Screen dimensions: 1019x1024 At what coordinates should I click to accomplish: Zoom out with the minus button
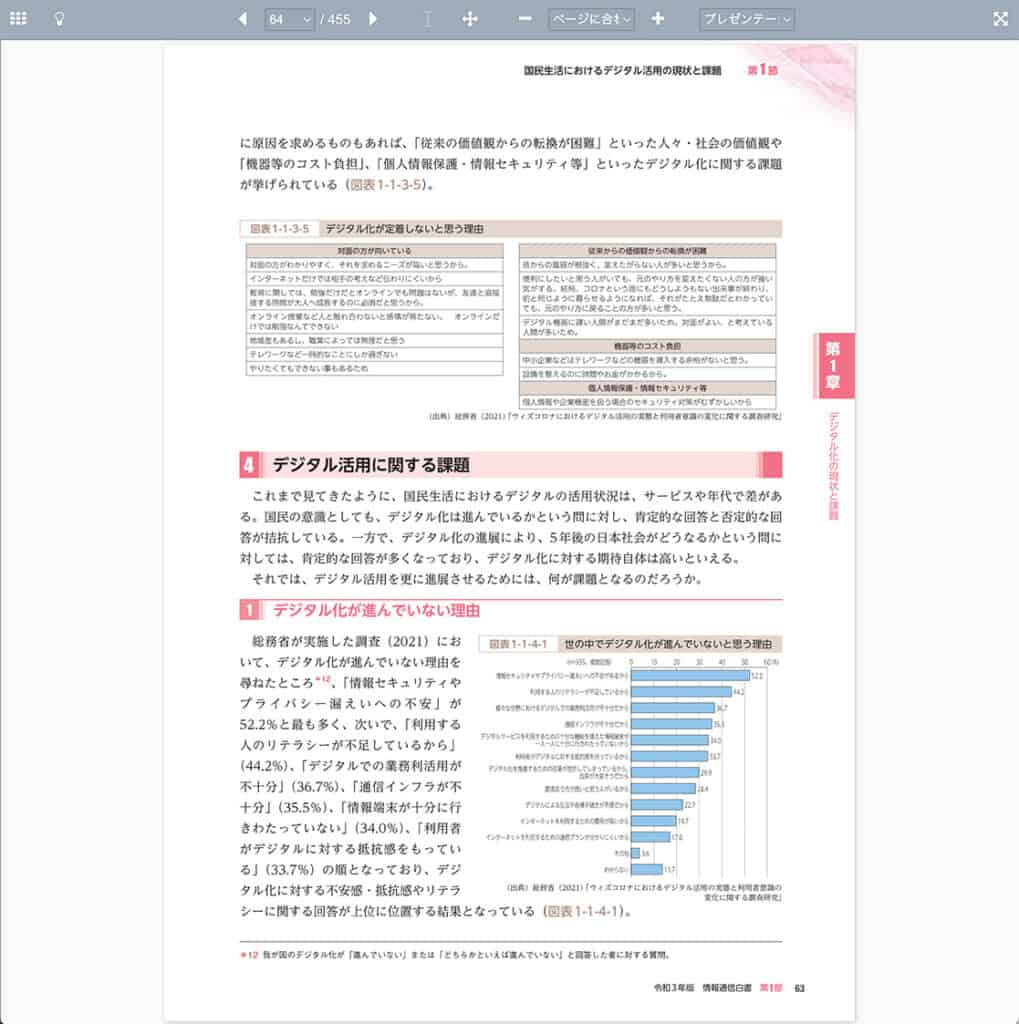pyautogui.click(x=525, y=19)
